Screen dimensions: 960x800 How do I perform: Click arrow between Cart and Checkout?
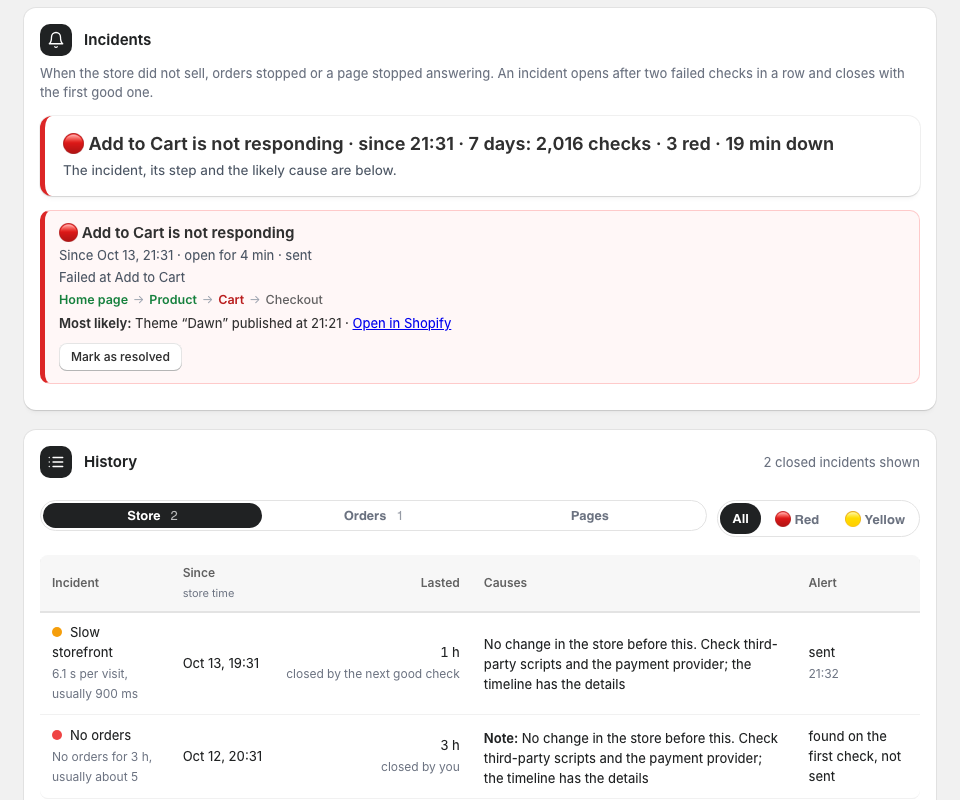pyautogui.click(x=255, y=300)
